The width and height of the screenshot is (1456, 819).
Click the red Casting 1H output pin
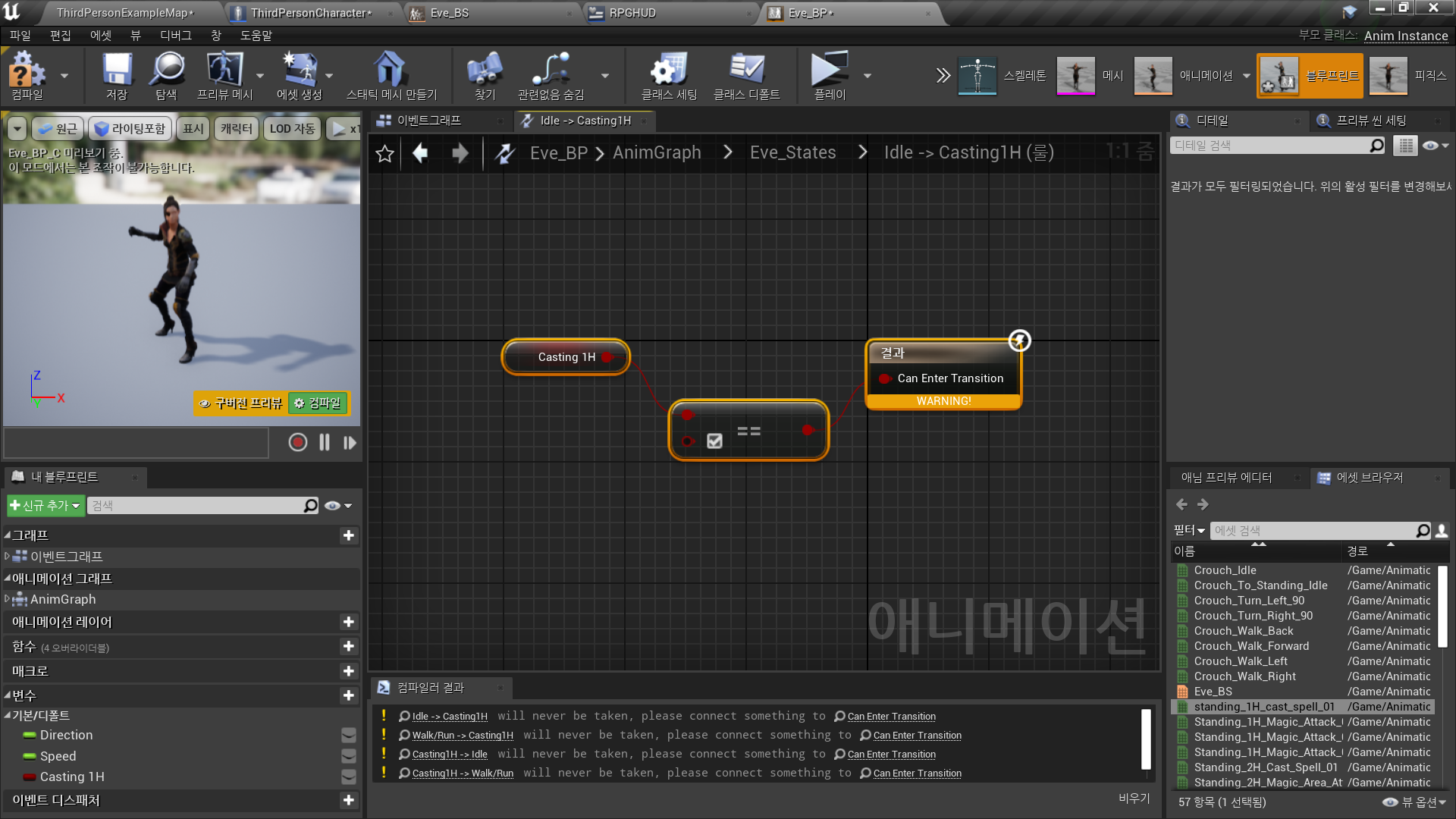point(607,357)
